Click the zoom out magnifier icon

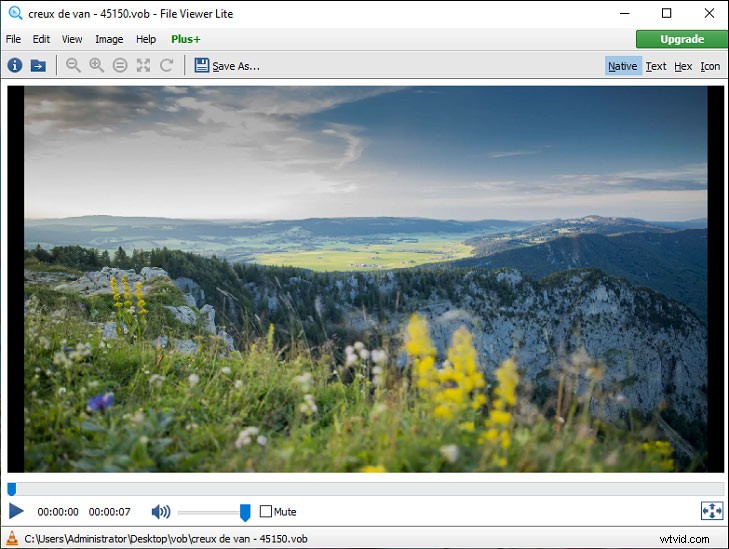[73, 66]
